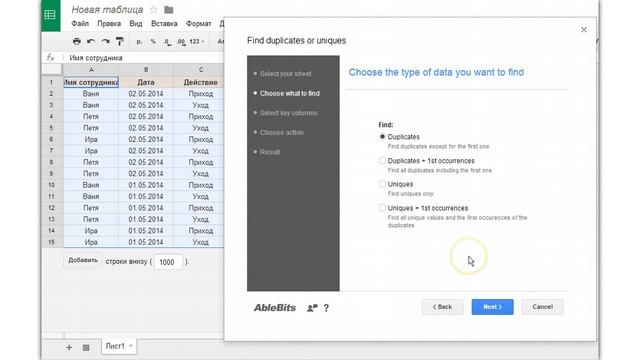Go to Select key columns step

coord(288,113)
